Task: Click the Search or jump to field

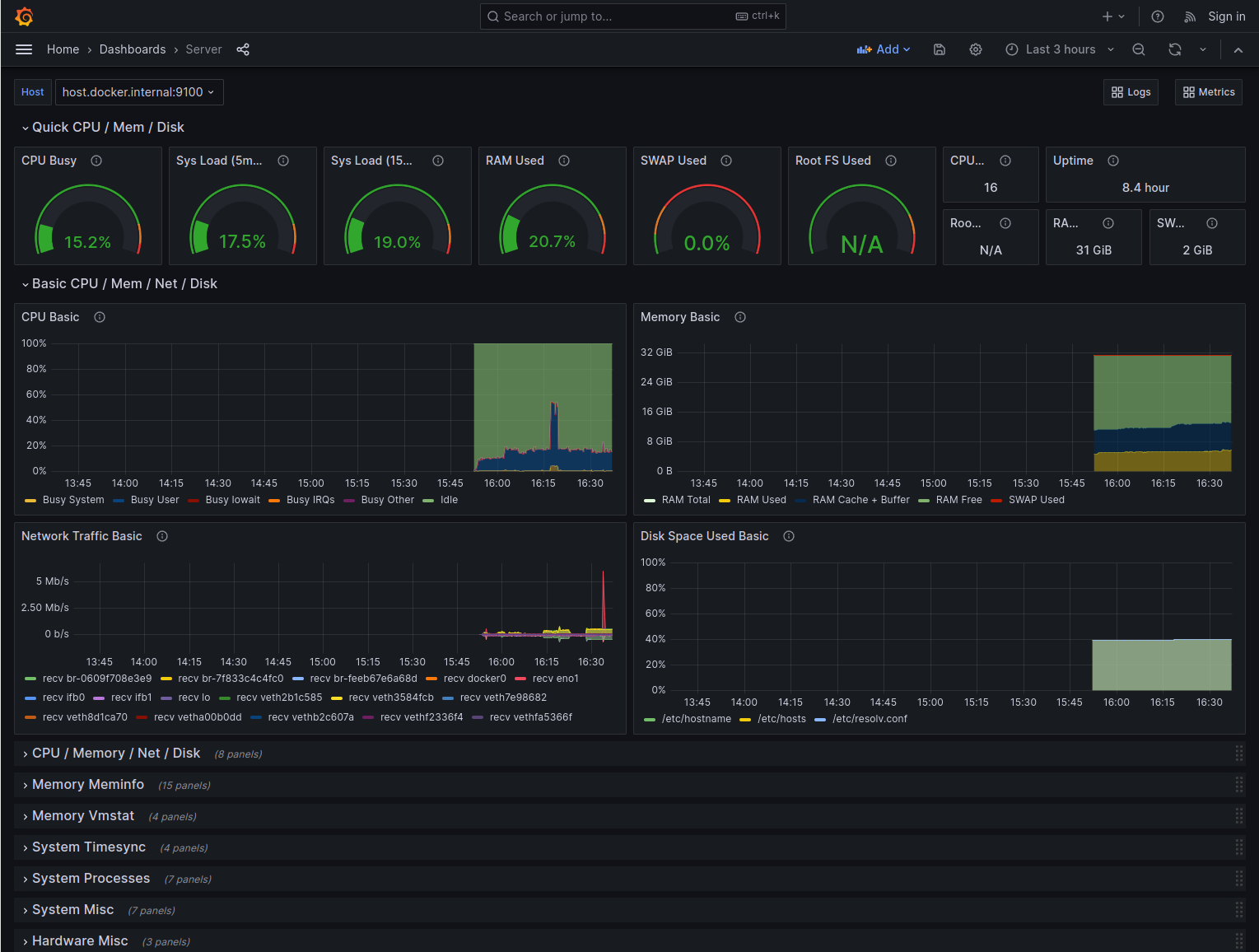Action: (632, 16)
